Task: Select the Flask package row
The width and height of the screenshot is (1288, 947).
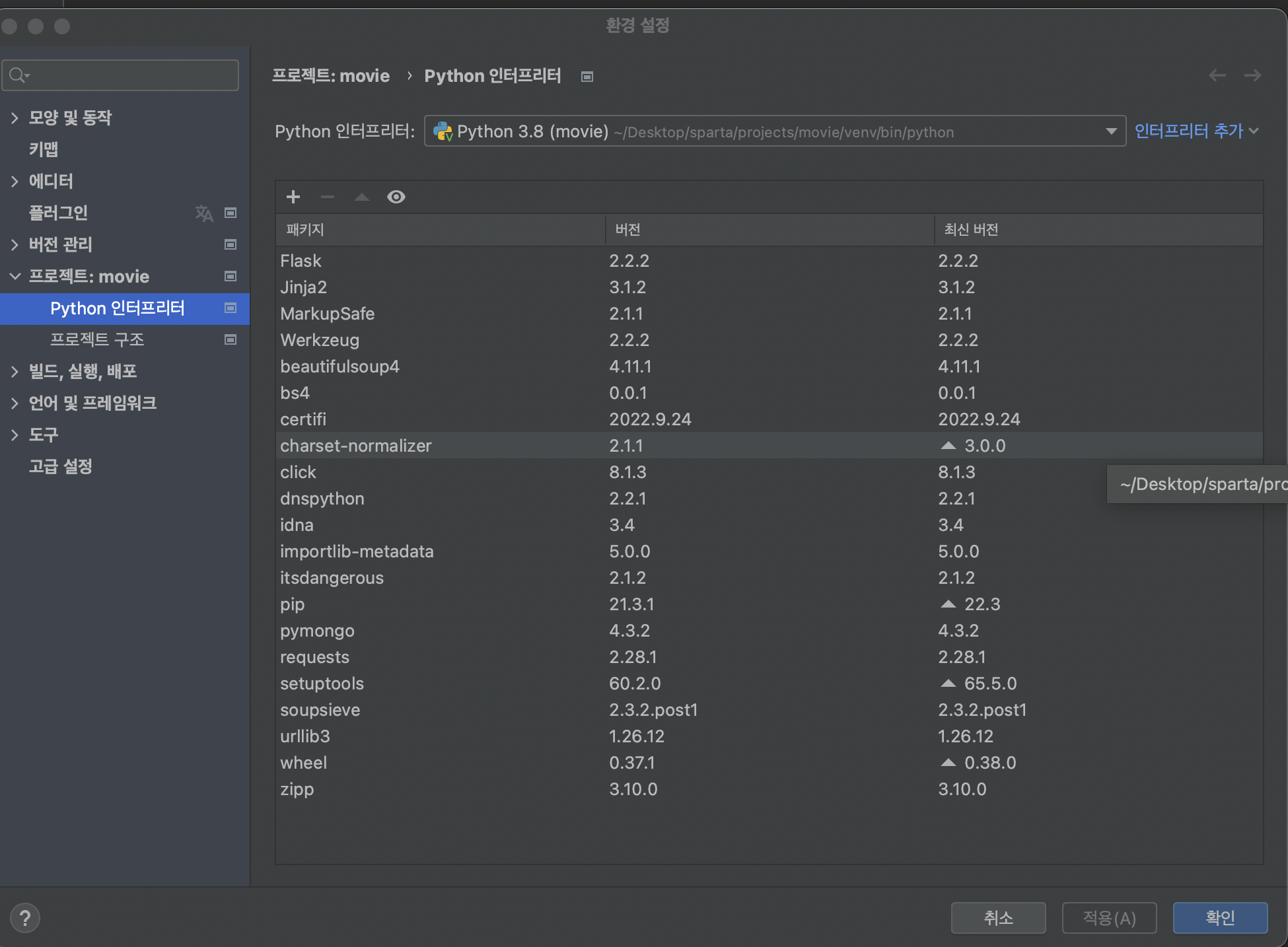Action: 769,261
